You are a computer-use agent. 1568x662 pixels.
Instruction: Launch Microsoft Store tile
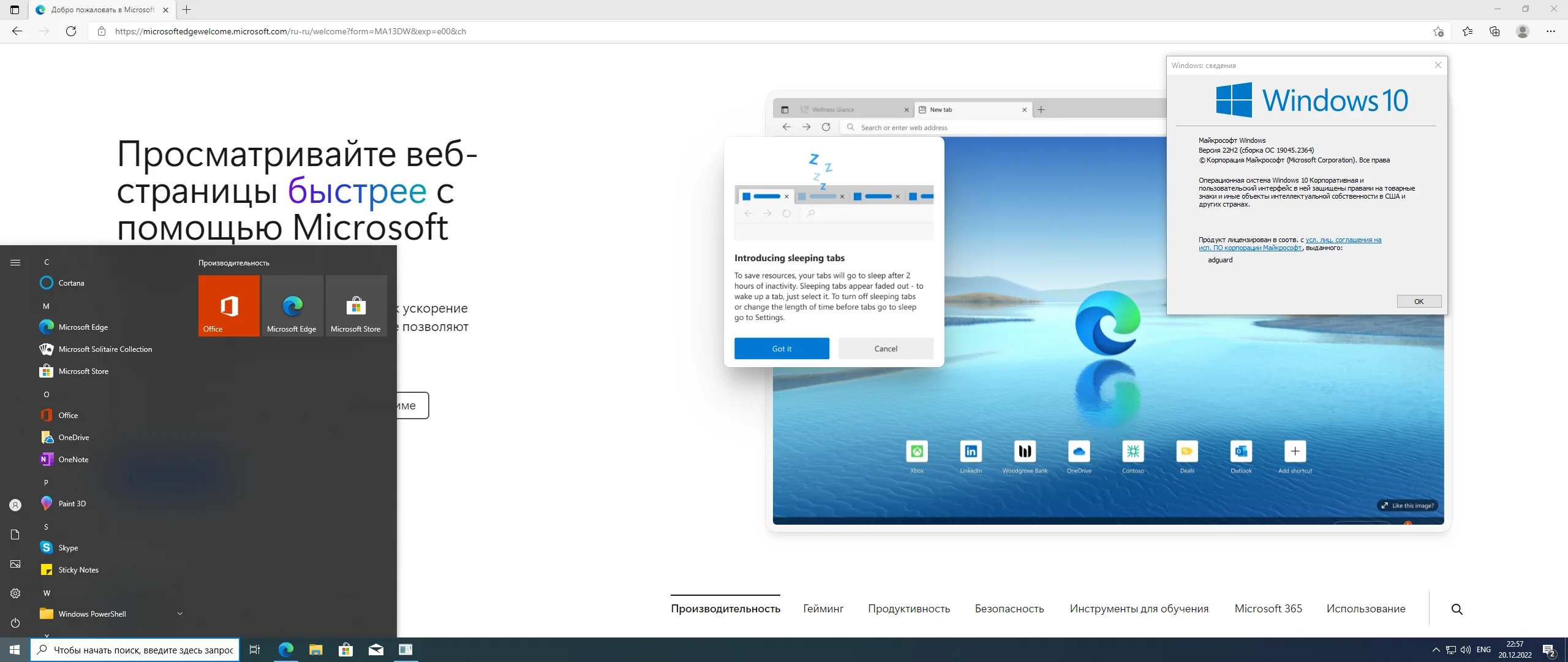[x=356, y=305]
